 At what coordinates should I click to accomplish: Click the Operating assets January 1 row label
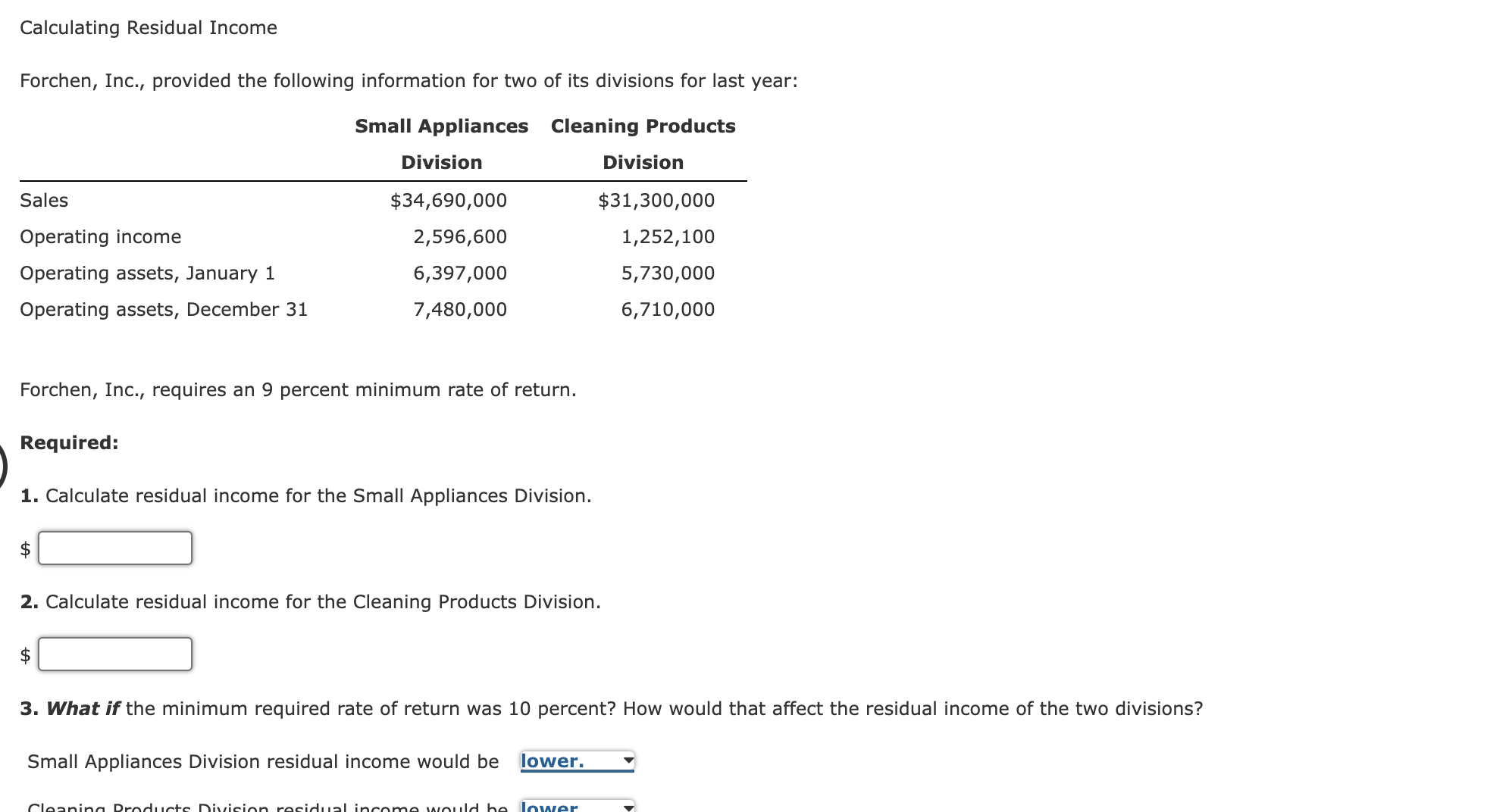(148, 273)
